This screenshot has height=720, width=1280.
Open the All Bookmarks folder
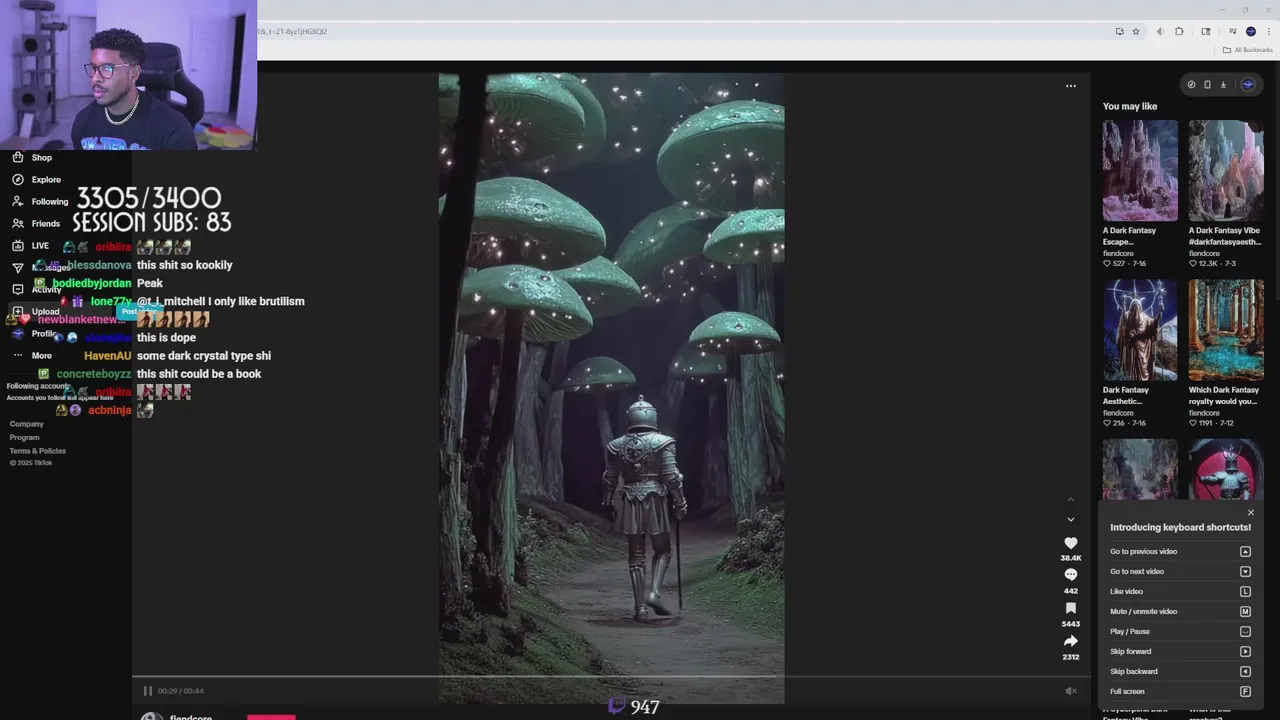pyautogui.click(x=1247, y=49)
